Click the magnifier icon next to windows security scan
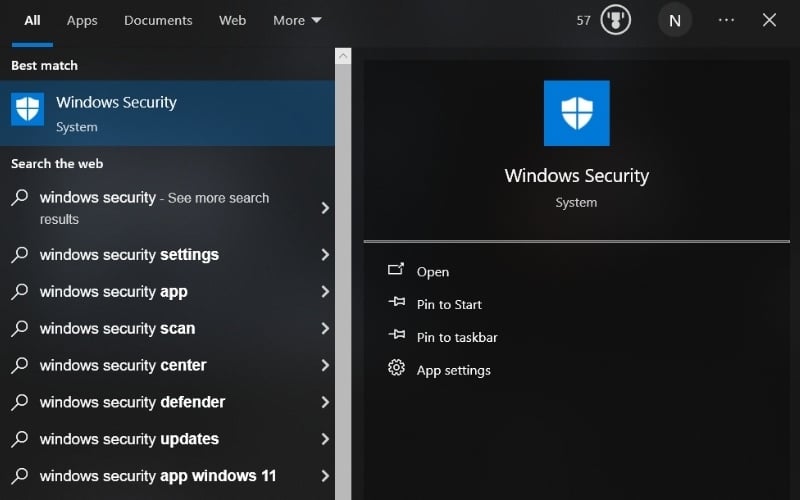The height and width of the screenshot is (500, 800). (19, 328)
